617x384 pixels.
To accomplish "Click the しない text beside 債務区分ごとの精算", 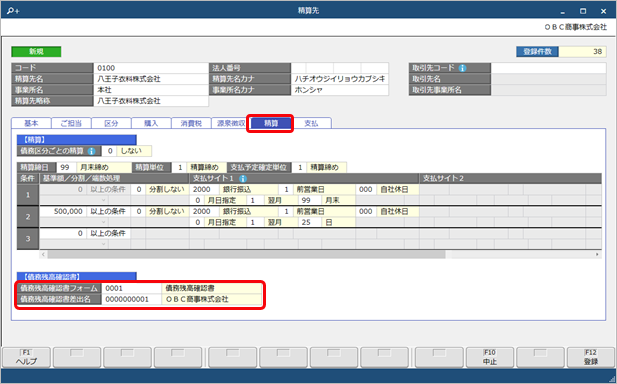I will tap(130, 151).
